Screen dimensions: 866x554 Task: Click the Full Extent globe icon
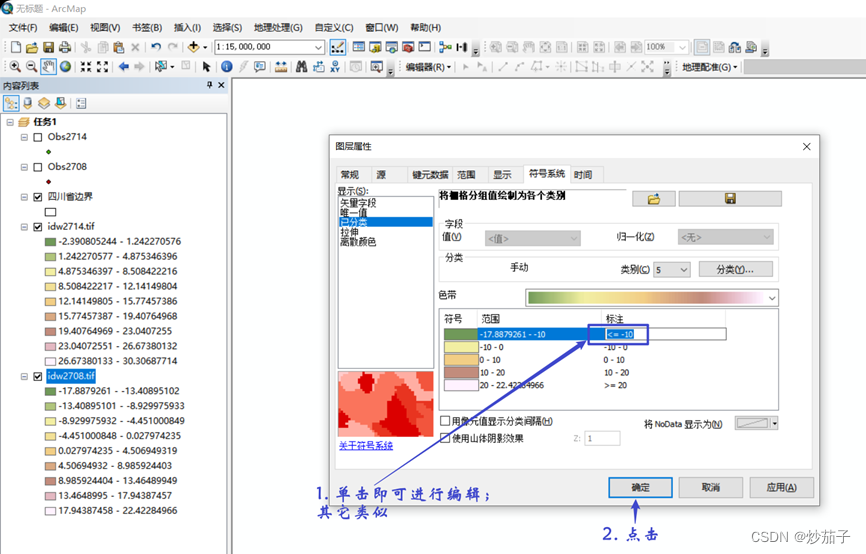(66, 67)
